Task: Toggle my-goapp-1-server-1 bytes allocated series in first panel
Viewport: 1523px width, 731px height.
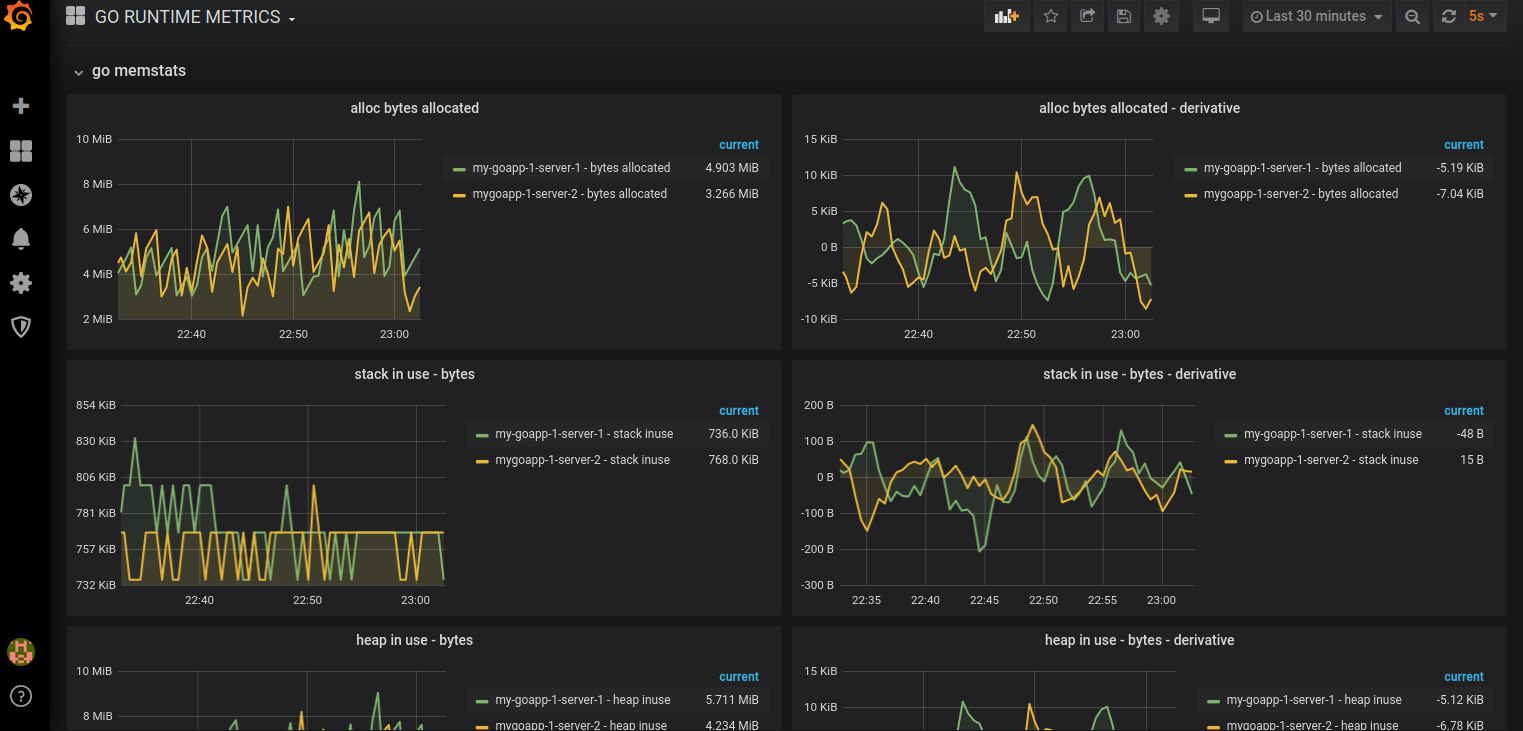Action: click(x=571, y=168)
